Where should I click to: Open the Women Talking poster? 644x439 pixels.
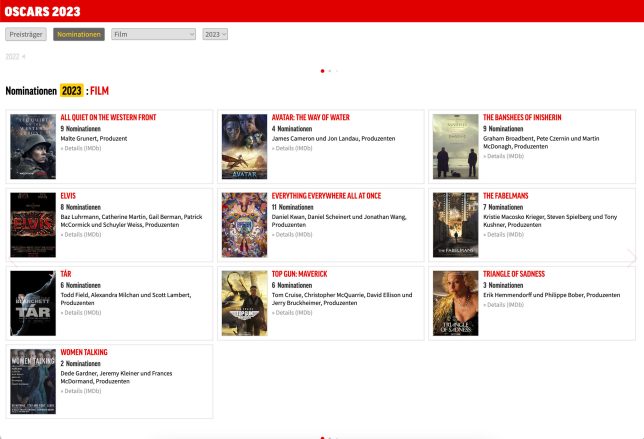(33, 382)
